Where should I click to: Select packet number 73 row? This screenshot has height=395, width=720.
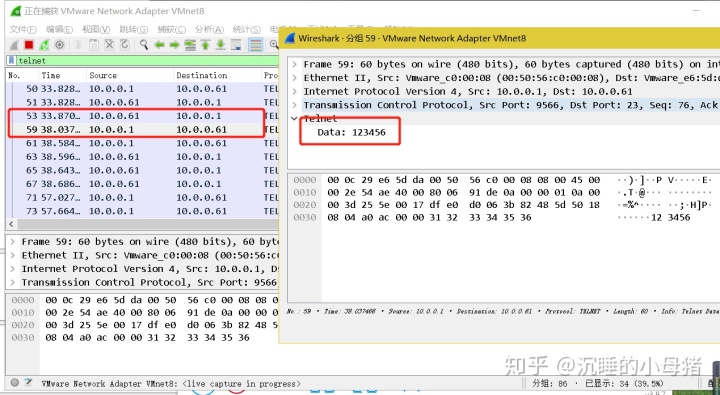coord(143,211)
